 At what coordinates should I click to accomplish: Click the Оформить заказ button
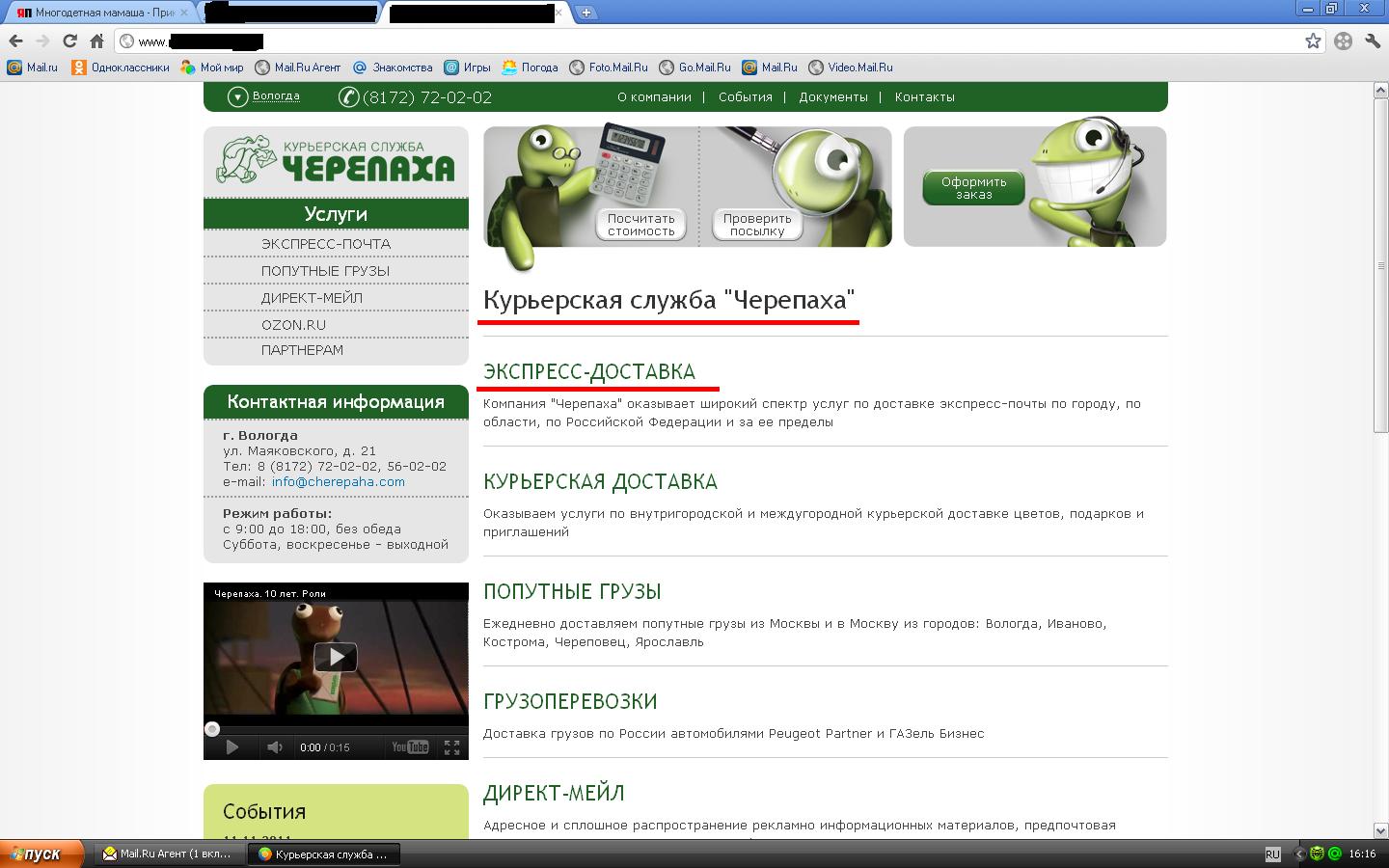[x=973, y=188]
